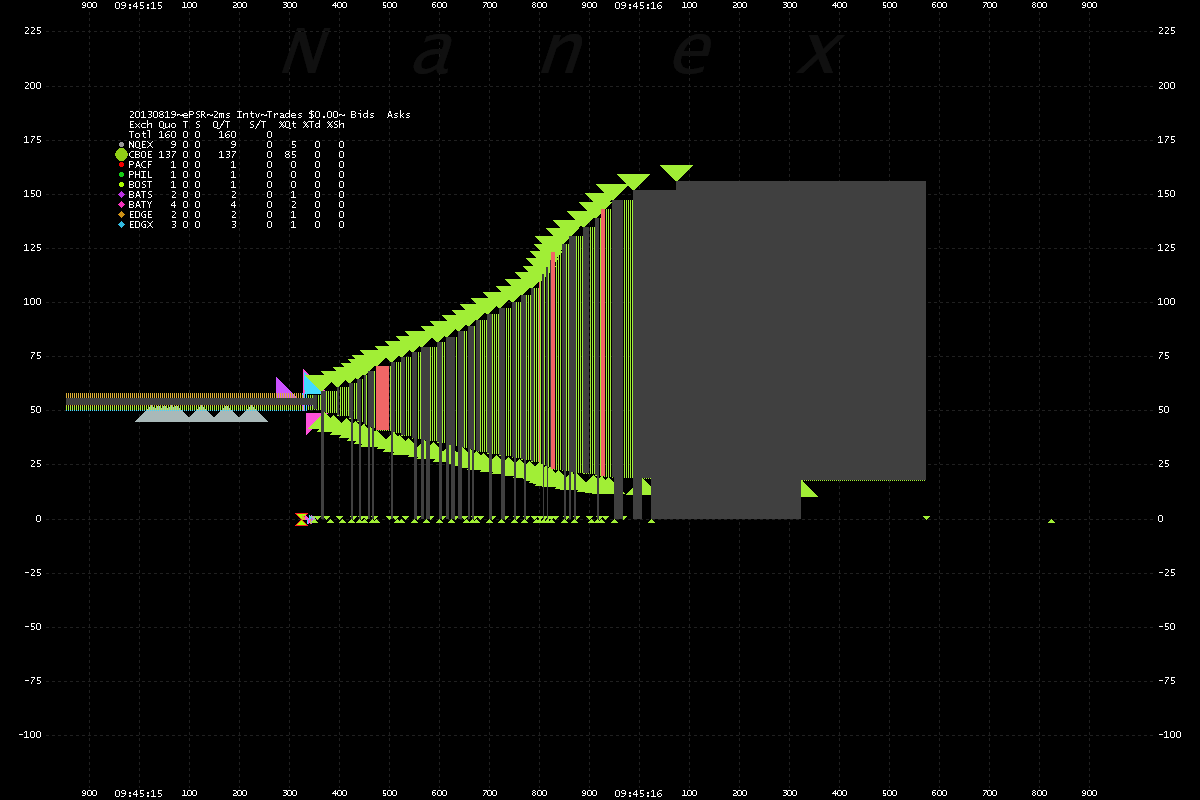Select the "PACF" exchange name

pos(141,165)
